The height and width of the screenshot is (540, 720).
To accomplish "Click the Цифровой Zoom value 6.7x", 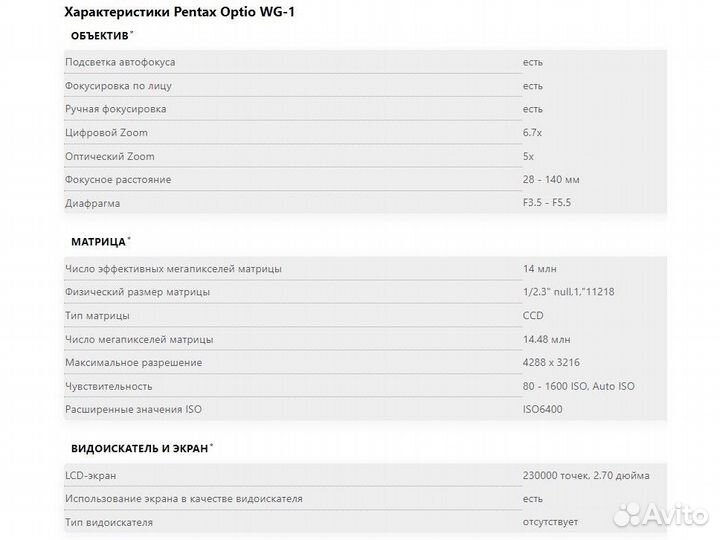I will (535, 133).
